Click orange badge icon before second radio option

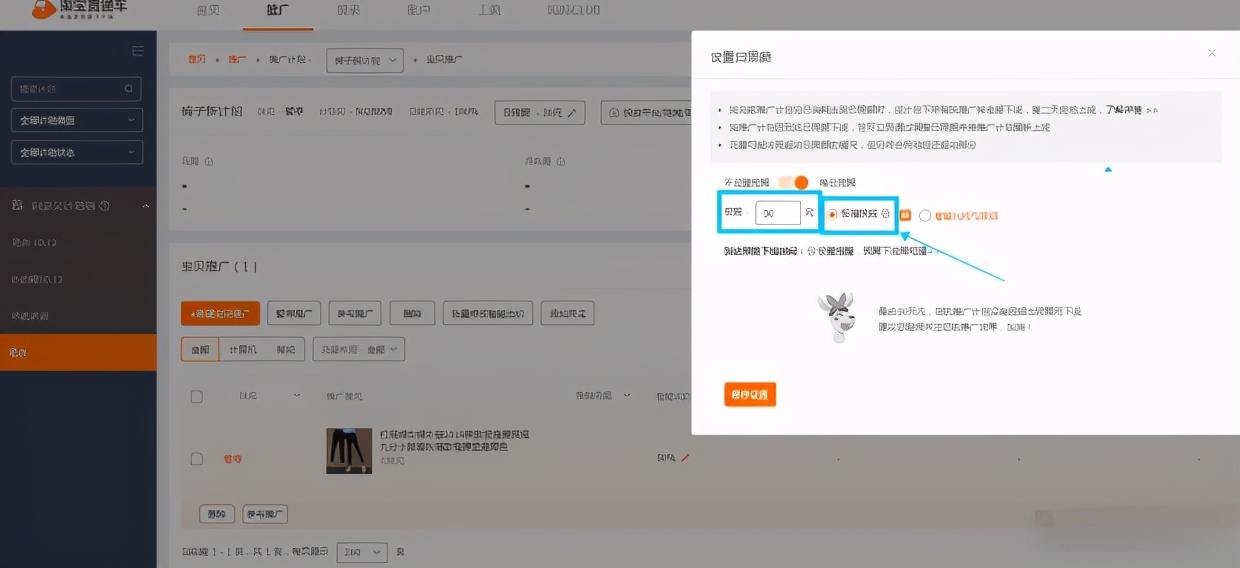pos(905,215)
